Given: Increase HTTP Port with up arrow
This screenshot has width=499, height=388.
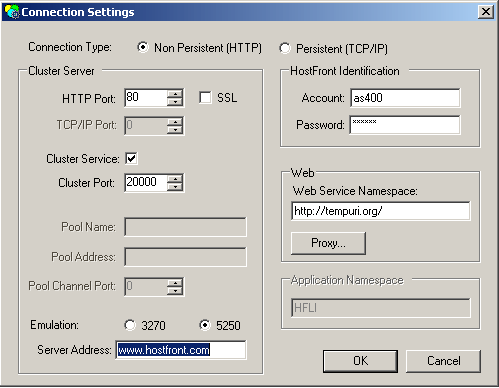Looking at the screenshot, I should [175, 94].
